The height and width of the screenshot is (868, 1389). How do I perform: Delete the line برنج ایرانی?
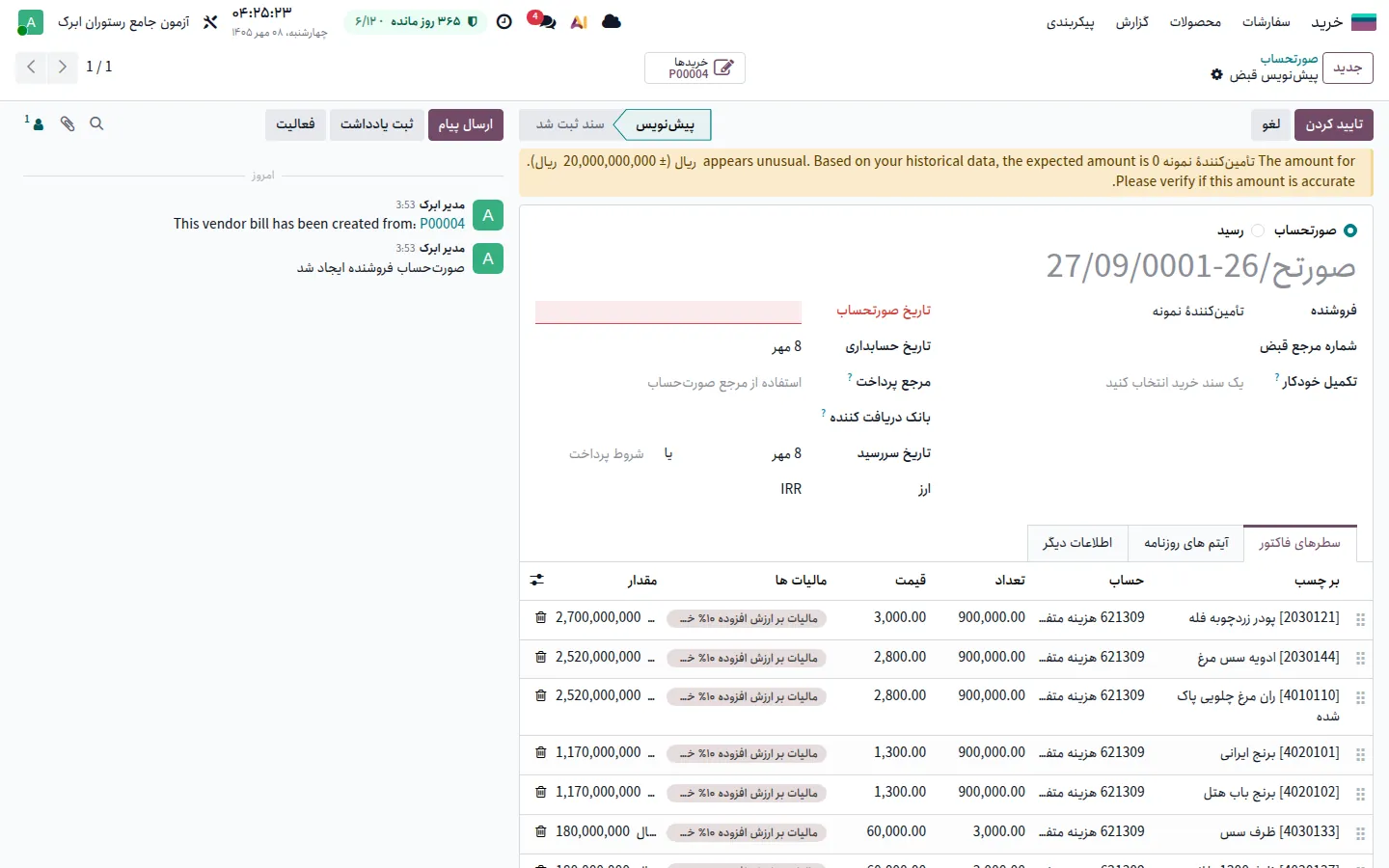[x=540, y=752]
